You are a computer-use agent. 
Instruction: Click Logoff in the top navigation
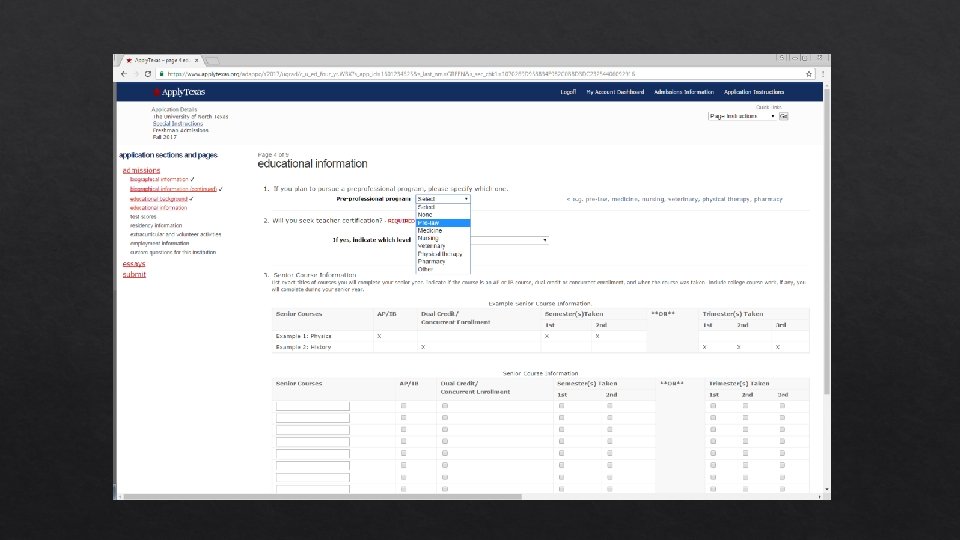568,92
